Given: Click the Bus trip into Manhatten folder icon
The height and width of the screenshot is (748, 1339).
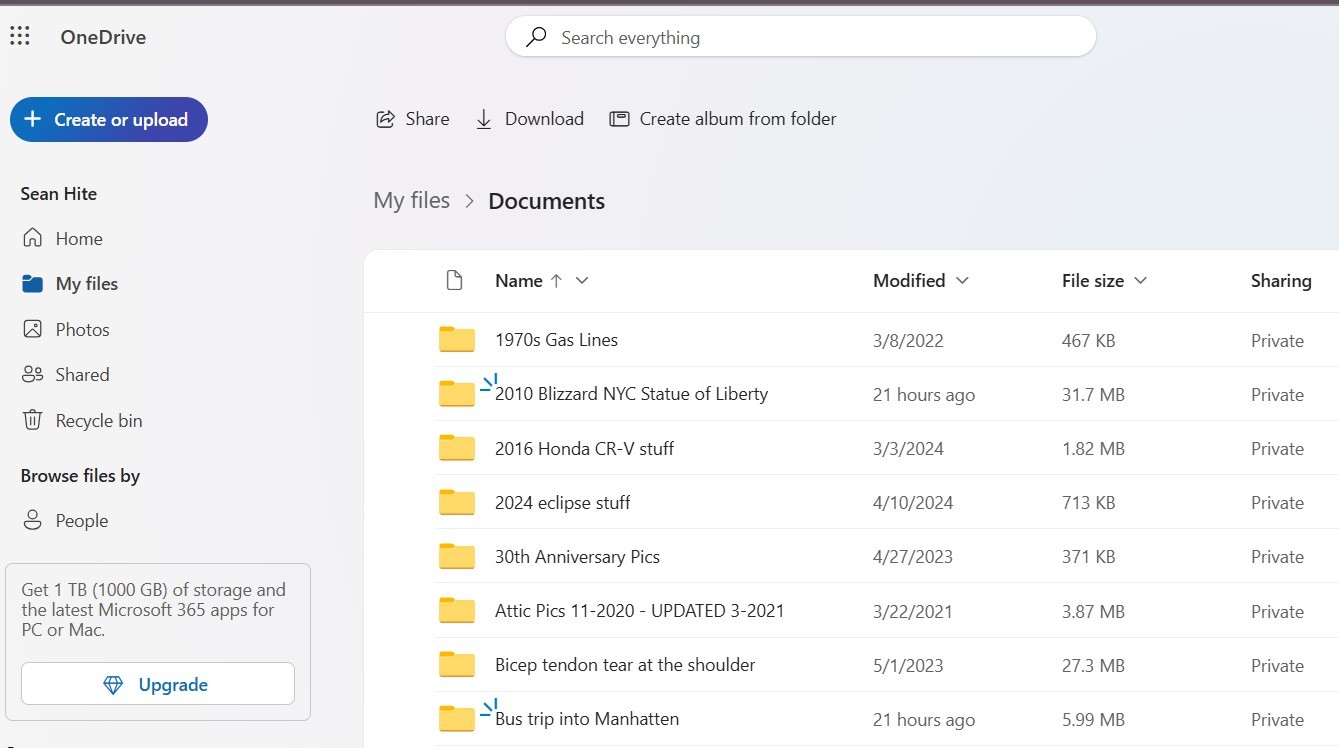Looking at the screenshot, I should coord(457,718).
